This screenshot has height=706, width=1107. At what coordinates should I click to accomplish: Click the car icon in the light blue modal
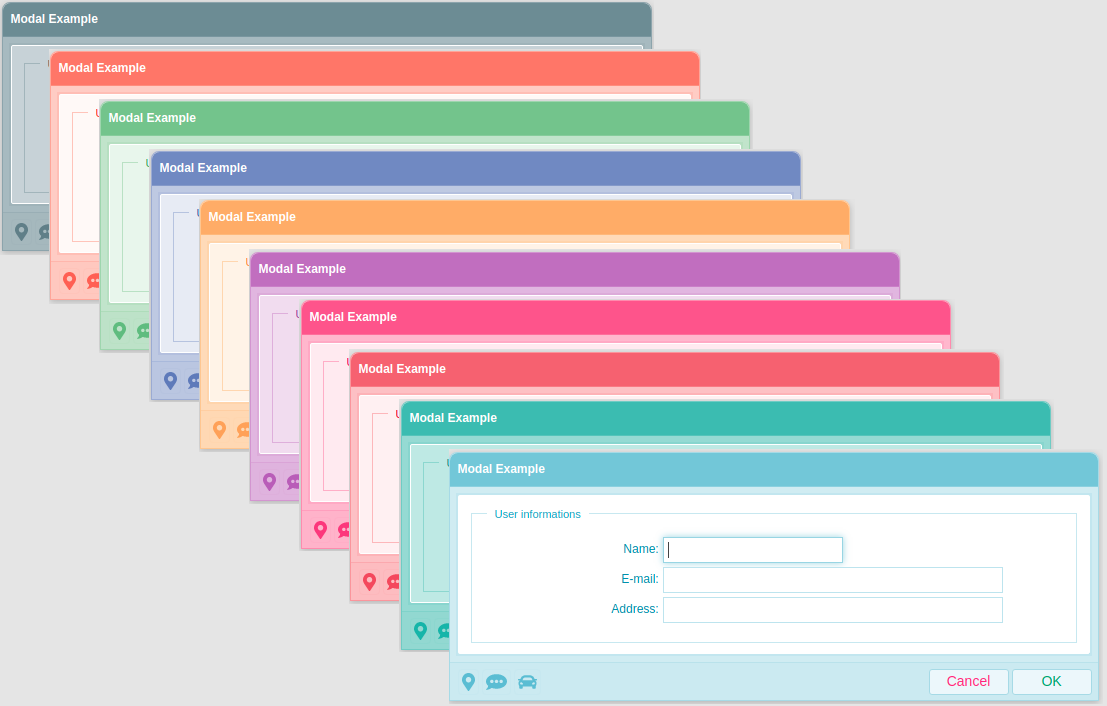[x=527, y=682]
